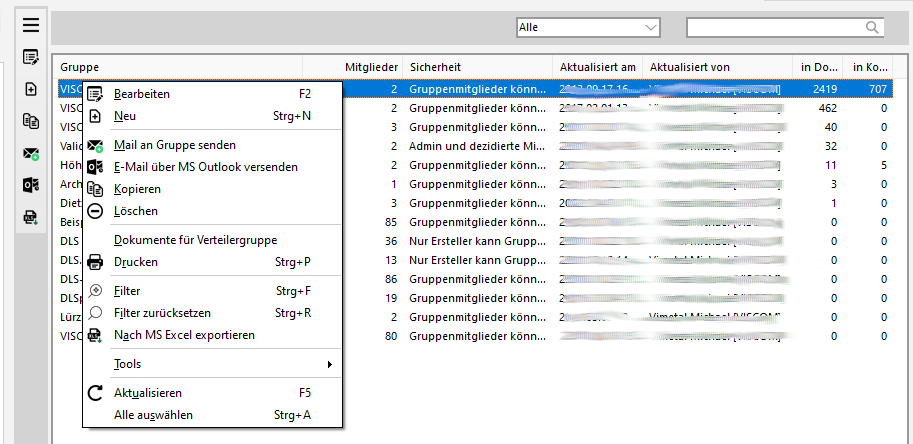Open the Alle dropdown filter

588,27
